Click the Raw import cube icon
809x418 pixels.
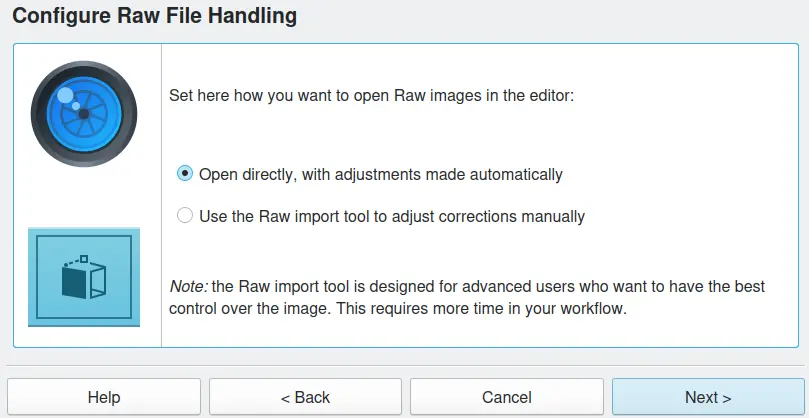(x=84, y=276)
